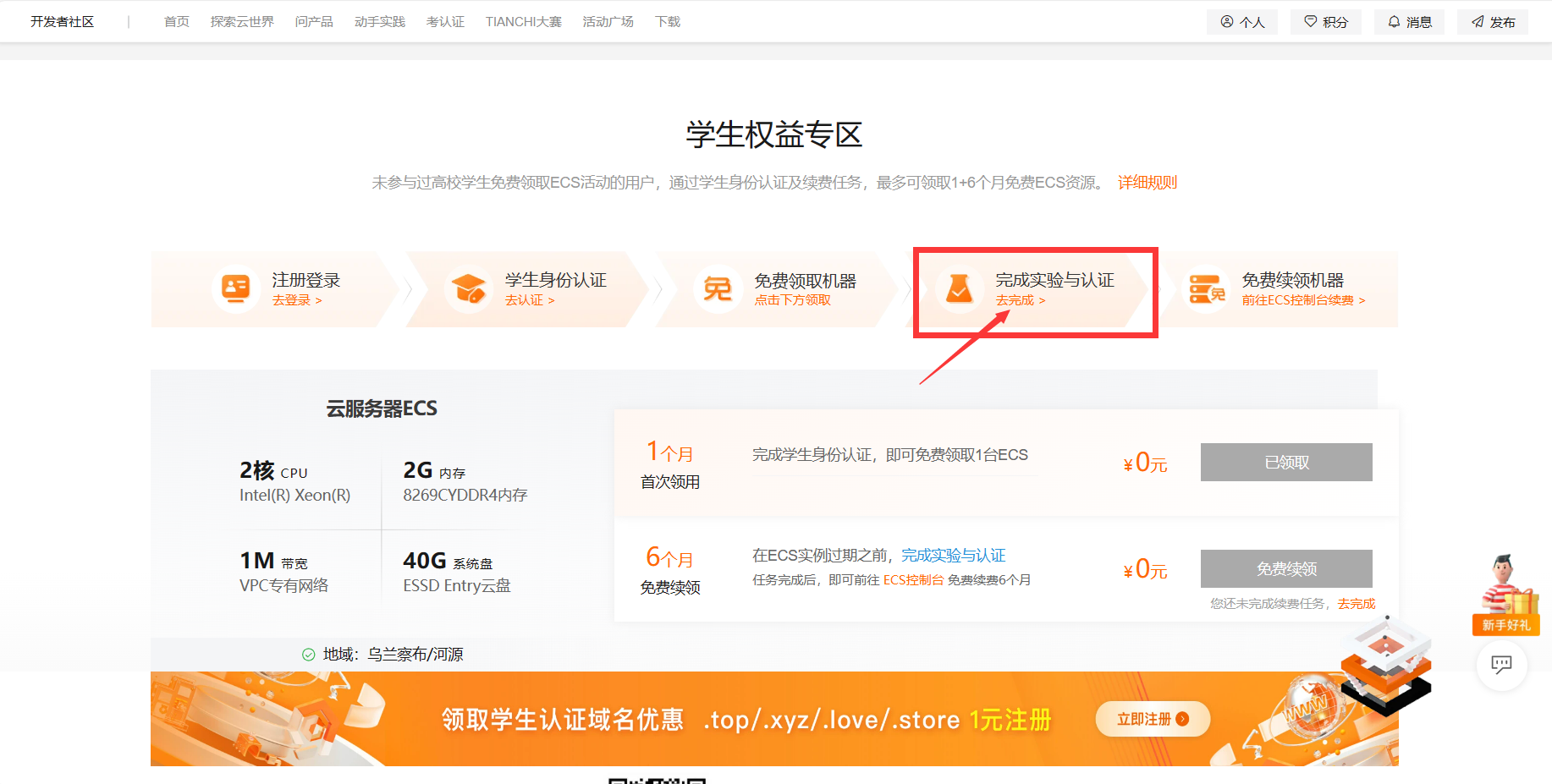Viewport: 1552px width, 784px height.
Task: Click the 2G 内存 spec text
Action: tap(434, 470)
